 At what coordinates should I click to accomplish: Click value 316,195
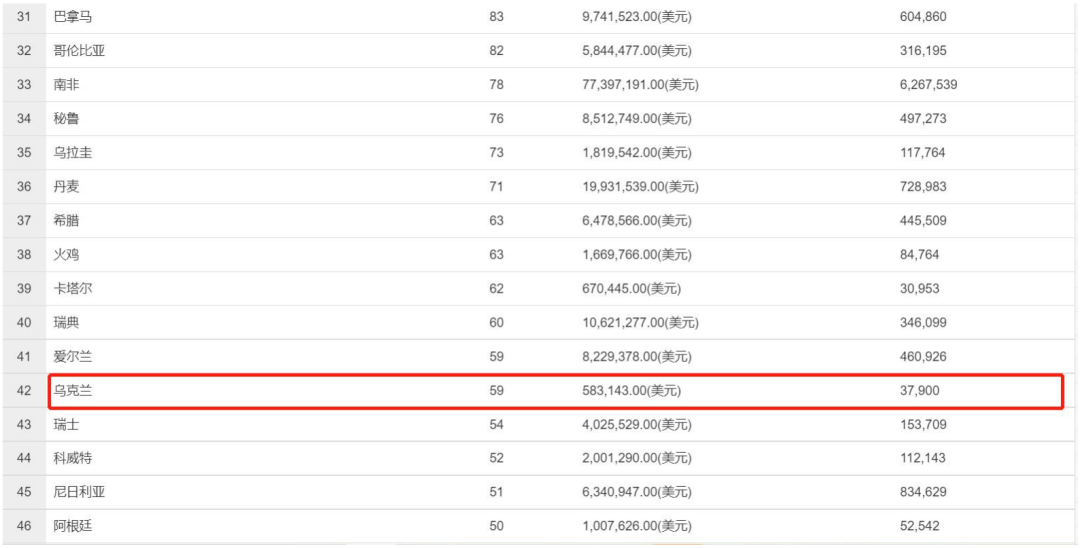[923, 51]
